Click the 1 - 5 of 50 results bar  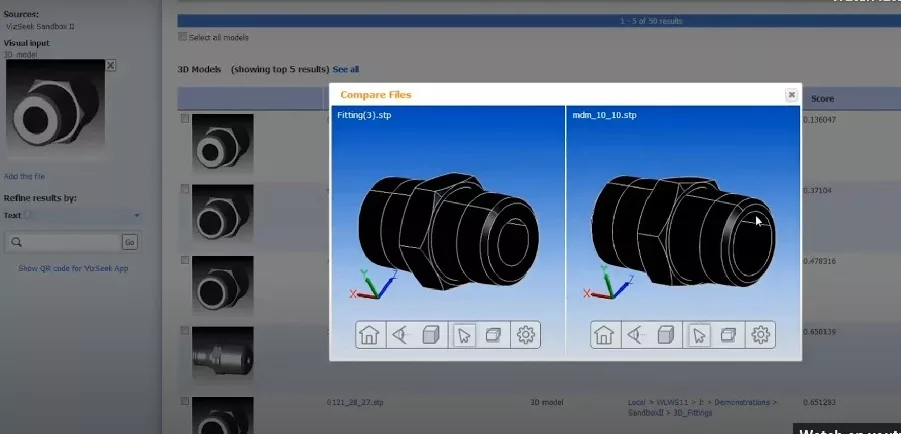(x=539, y=21)
